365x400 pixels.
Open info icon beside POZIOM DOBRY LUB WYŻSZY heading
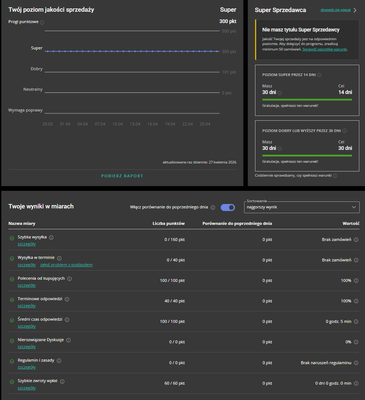pos(344,131)
